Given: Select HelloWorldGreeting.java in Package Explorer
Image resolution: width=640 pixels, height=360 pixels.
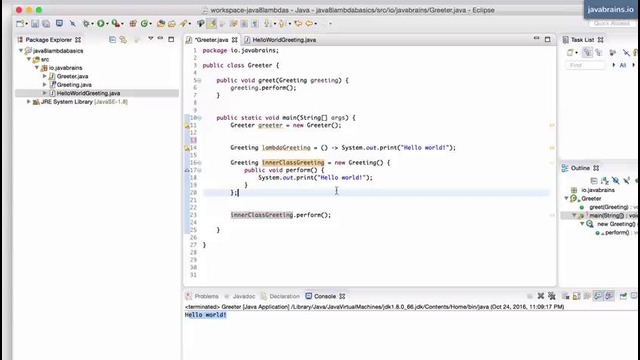Looking at the screenshot, I should click(88, 93).
